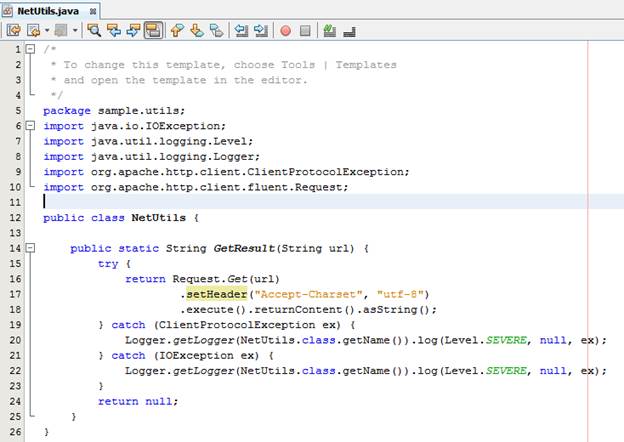Toggle Highlight Search button
The width and height of the screenshot is (624, 442).
coord(153,30)
